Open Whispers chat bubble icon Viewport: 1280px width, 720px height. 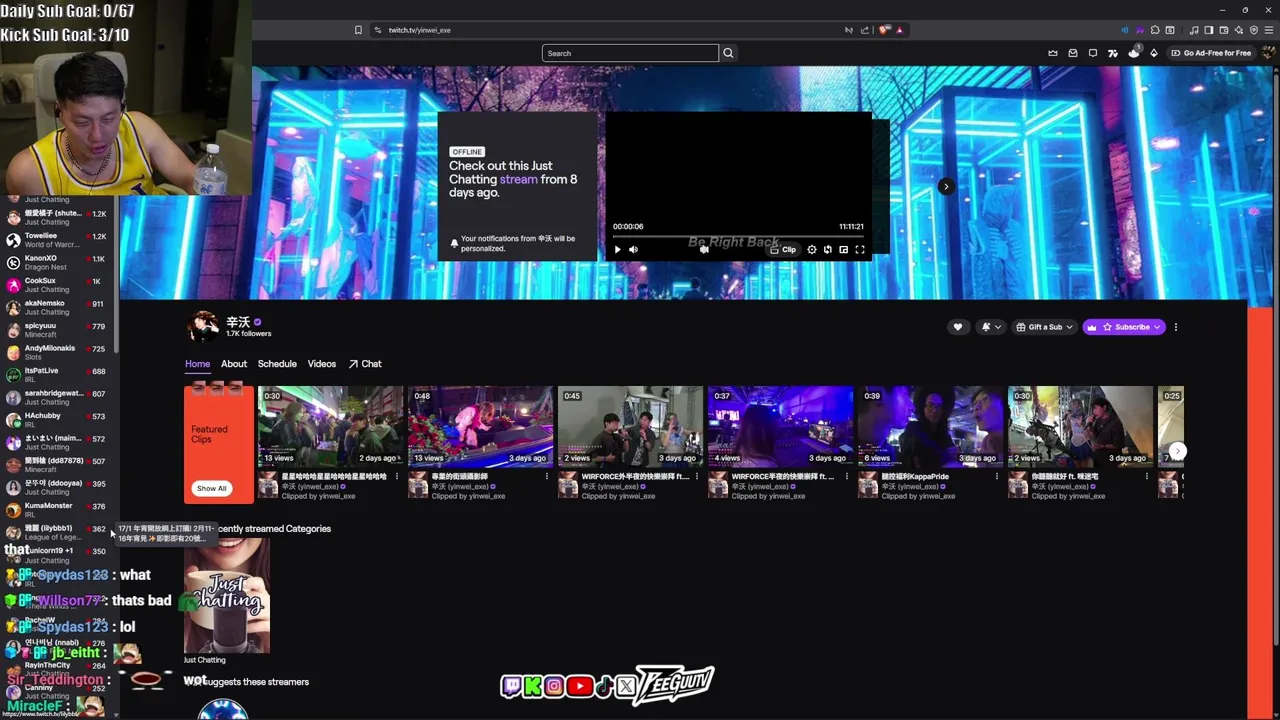pos(1093,53)
